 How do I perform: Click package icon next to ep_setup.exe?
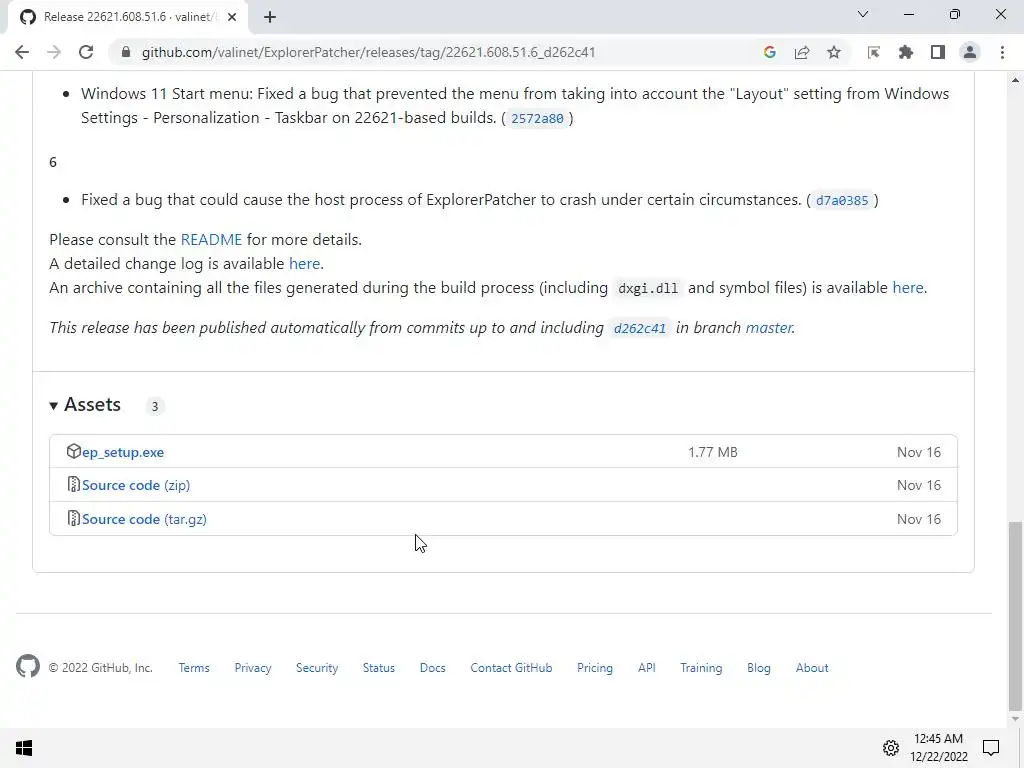74,451
